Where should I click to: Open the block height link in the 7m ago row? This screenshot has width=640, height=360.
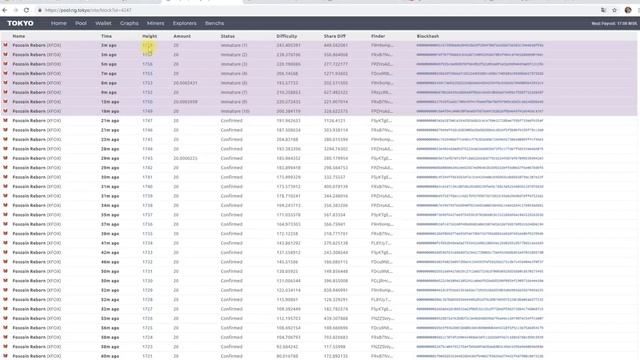pyautogui.click(x=147, y=73)
